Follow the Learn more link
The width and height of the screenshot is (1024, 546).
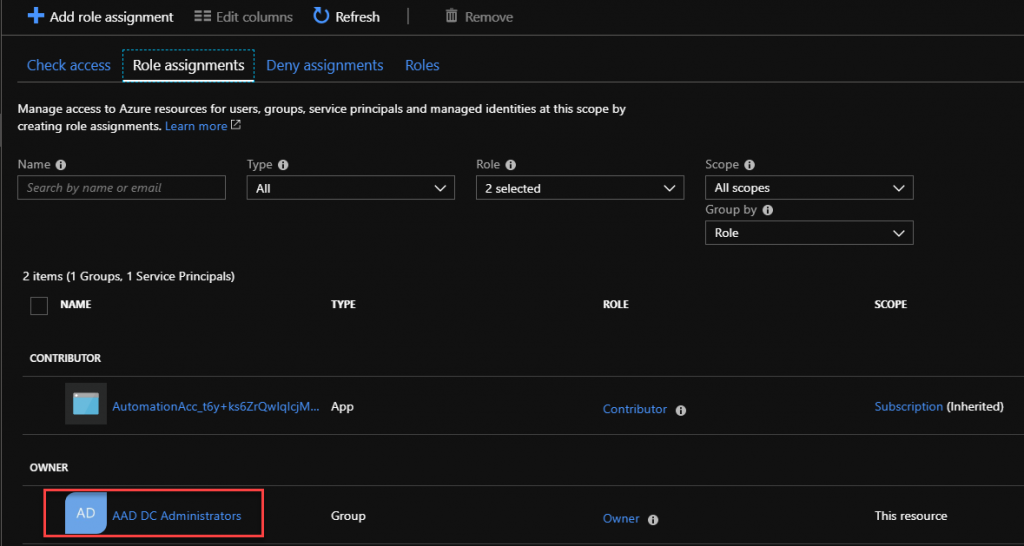[x=196, y=126]
